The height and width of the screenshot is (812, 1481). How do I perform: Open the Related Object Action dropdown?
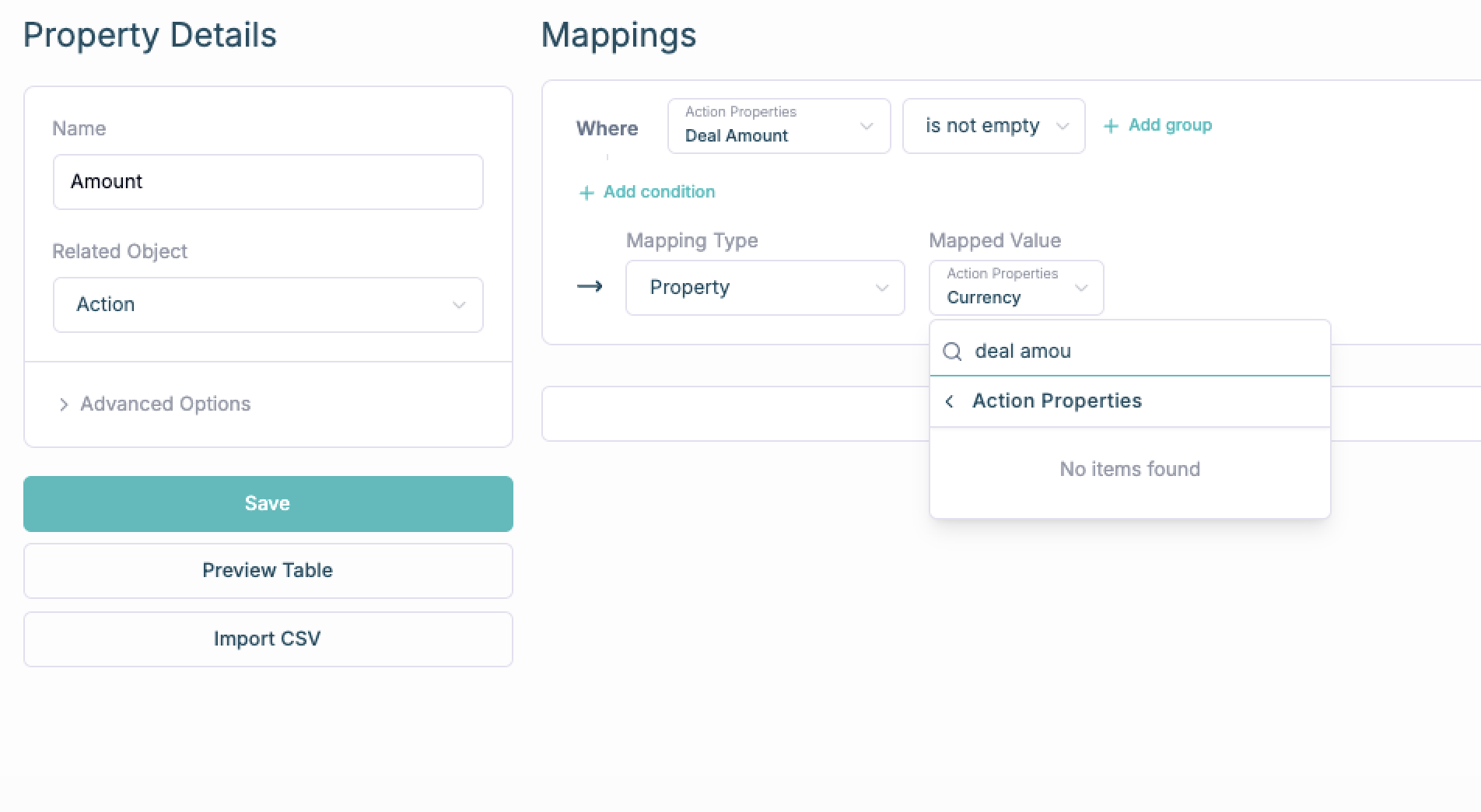[268, 305]
